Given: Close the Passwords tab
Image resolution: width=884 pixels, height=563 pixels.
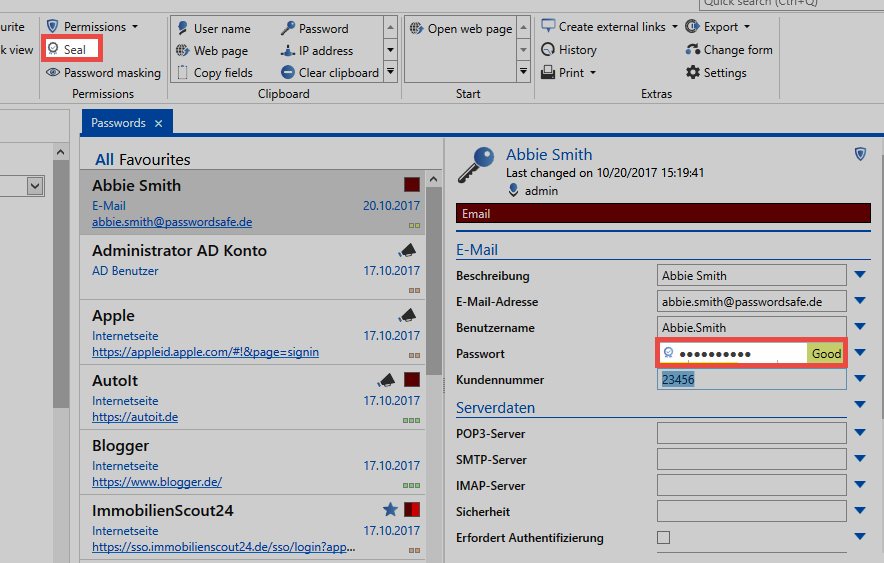Looking at the screenshot, I should [158, 123].
